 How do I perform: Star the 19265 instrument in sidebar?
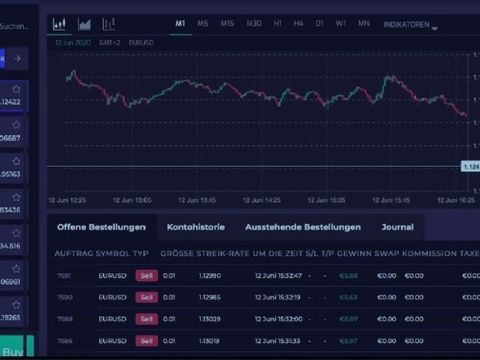tap(16, 305)
